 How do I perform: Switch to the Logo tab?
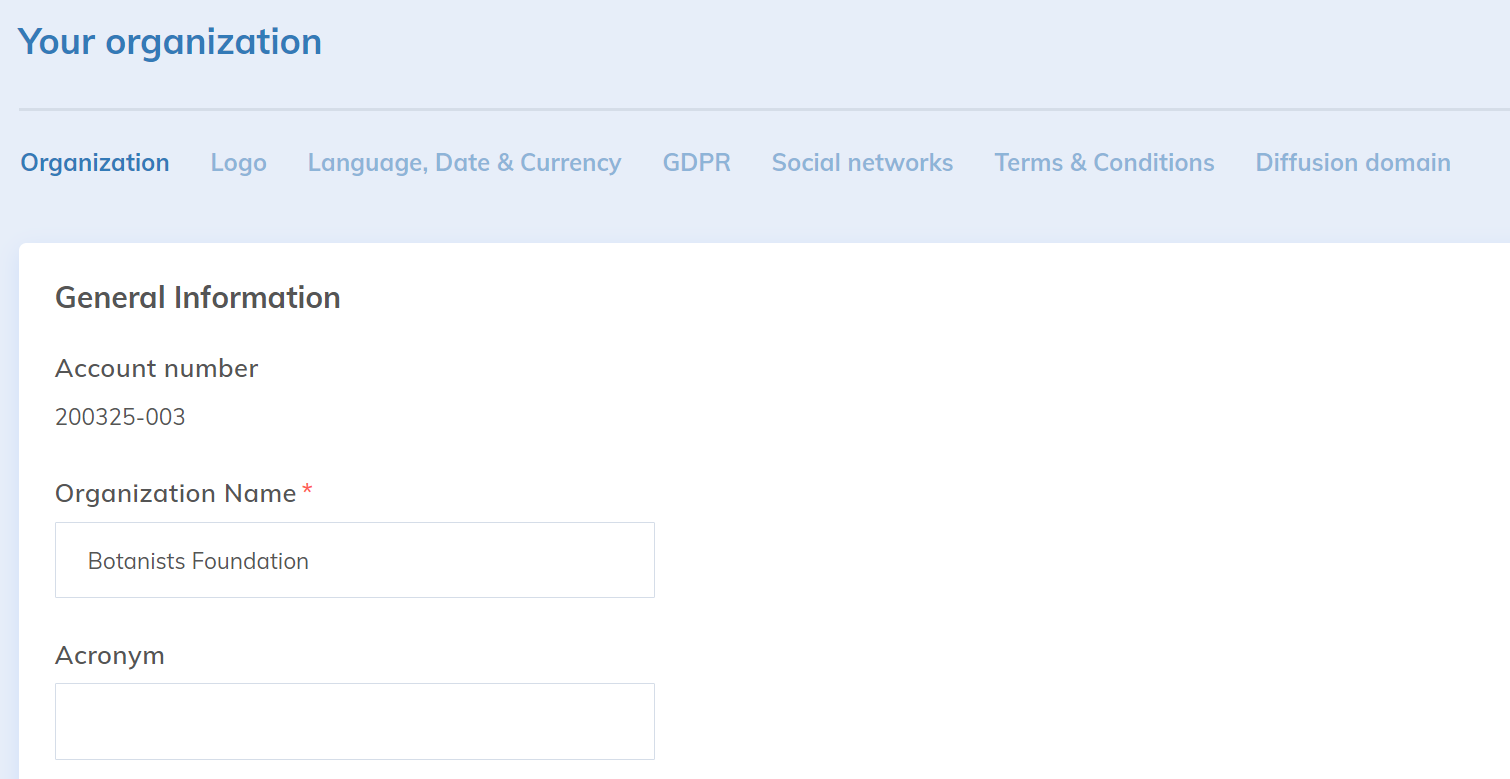click(238, 163)
